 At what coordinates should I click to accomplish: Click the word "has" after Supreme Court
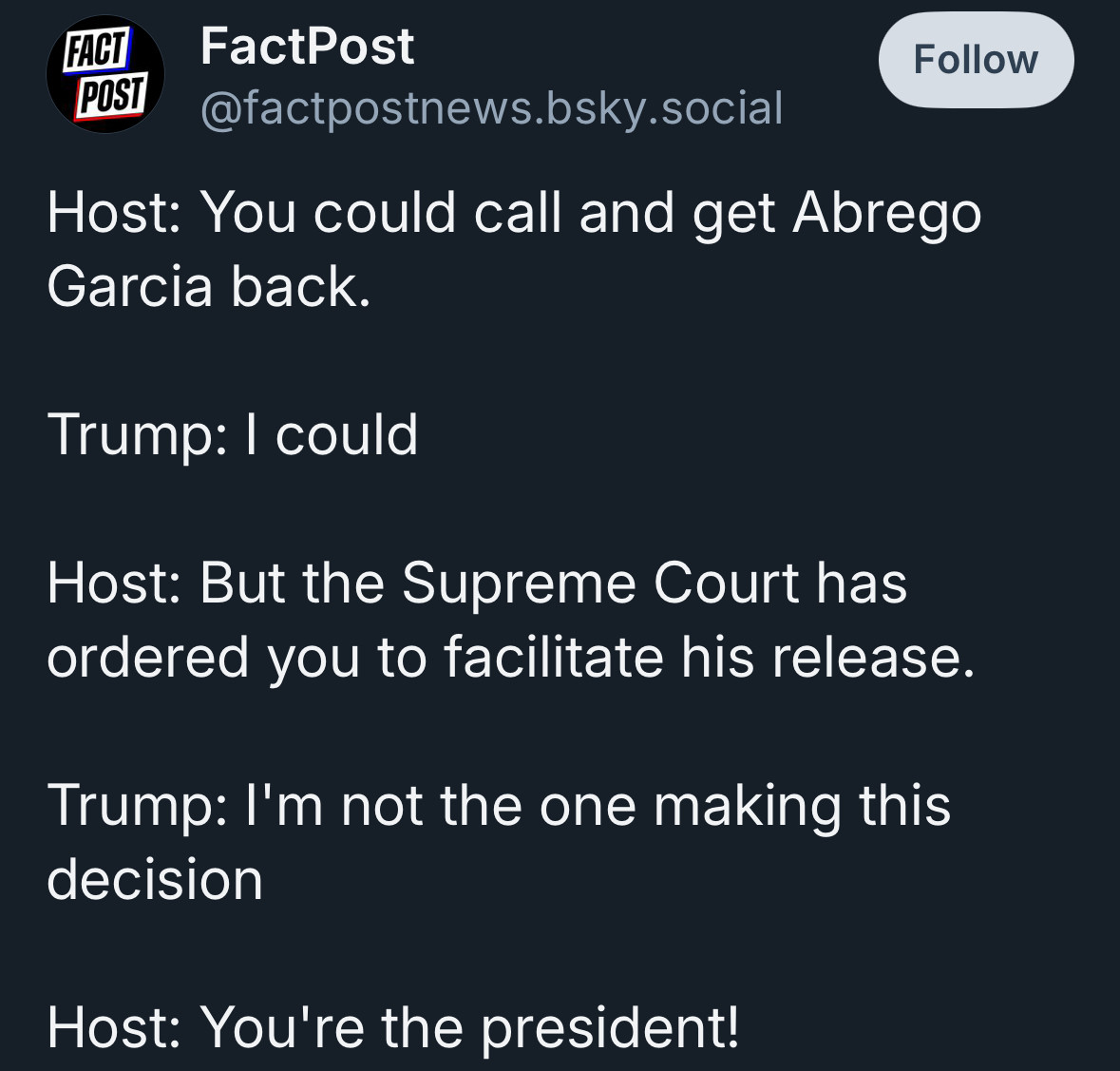pyautogui.click(x=862, y=583)
